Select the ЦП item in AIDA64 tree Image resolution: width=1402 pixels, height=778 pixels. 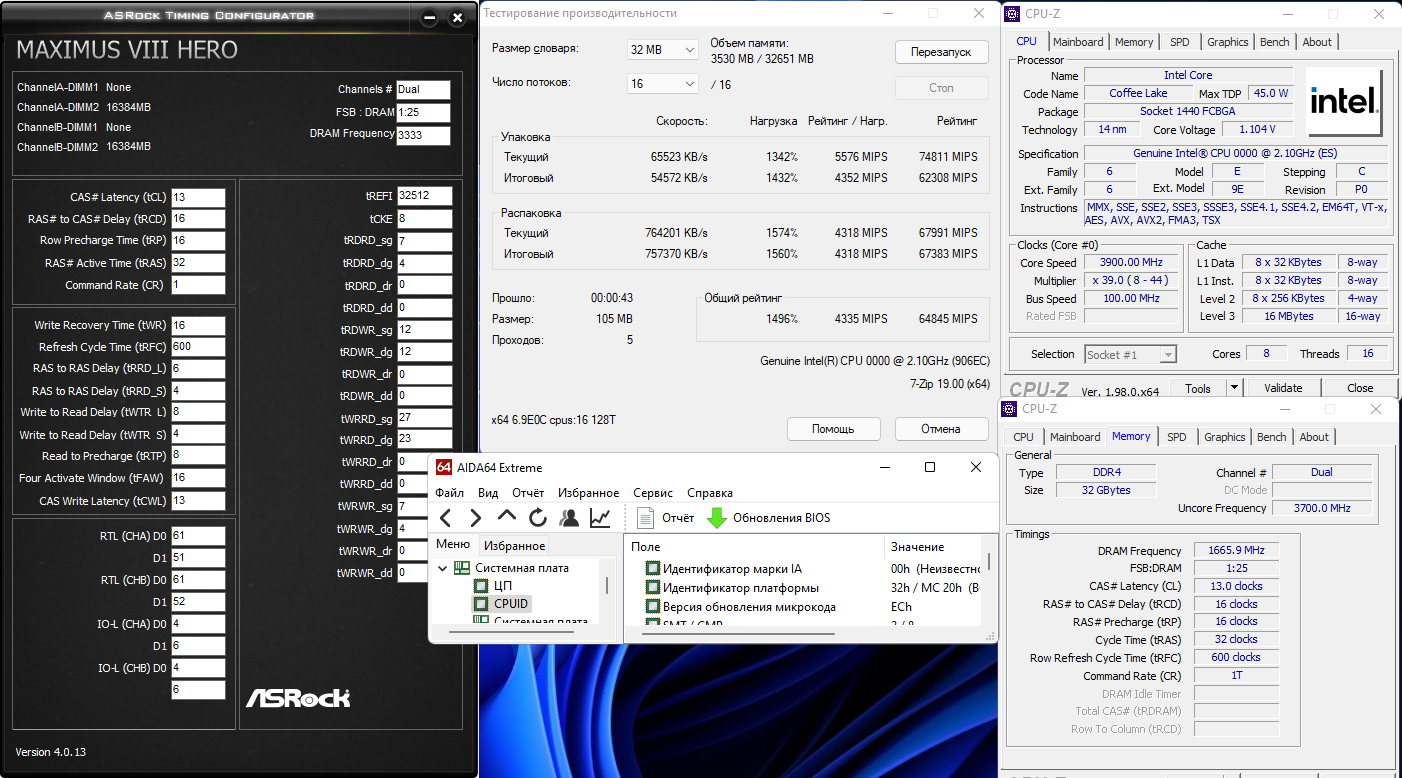503,586
